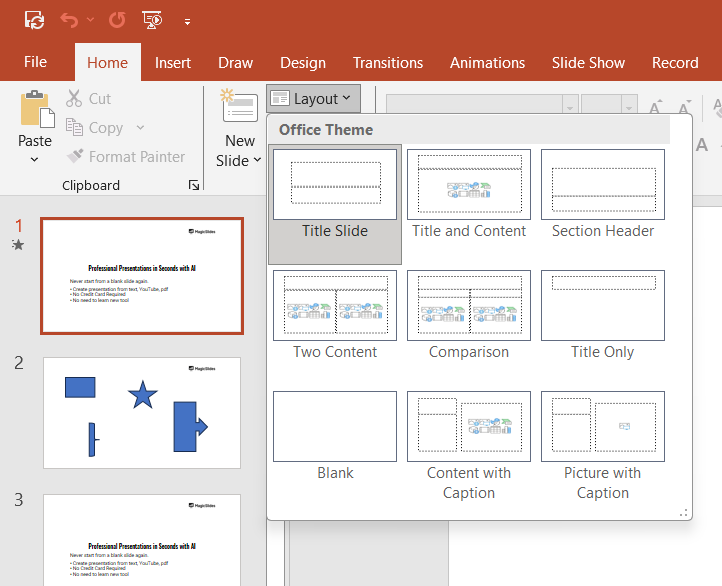Start slideshow from beginning icon
722x586 pixels.
[153, 20]
